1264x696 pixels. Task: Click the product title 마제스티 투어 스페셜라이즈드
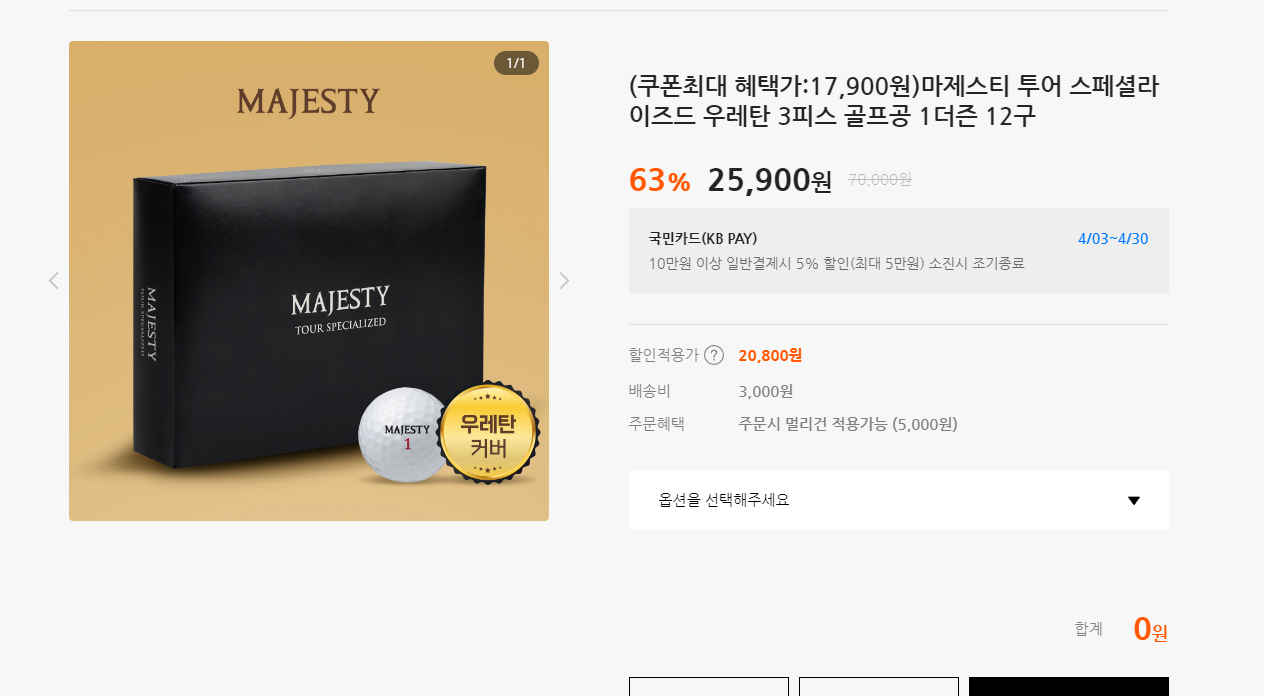(x=894, y=101)
